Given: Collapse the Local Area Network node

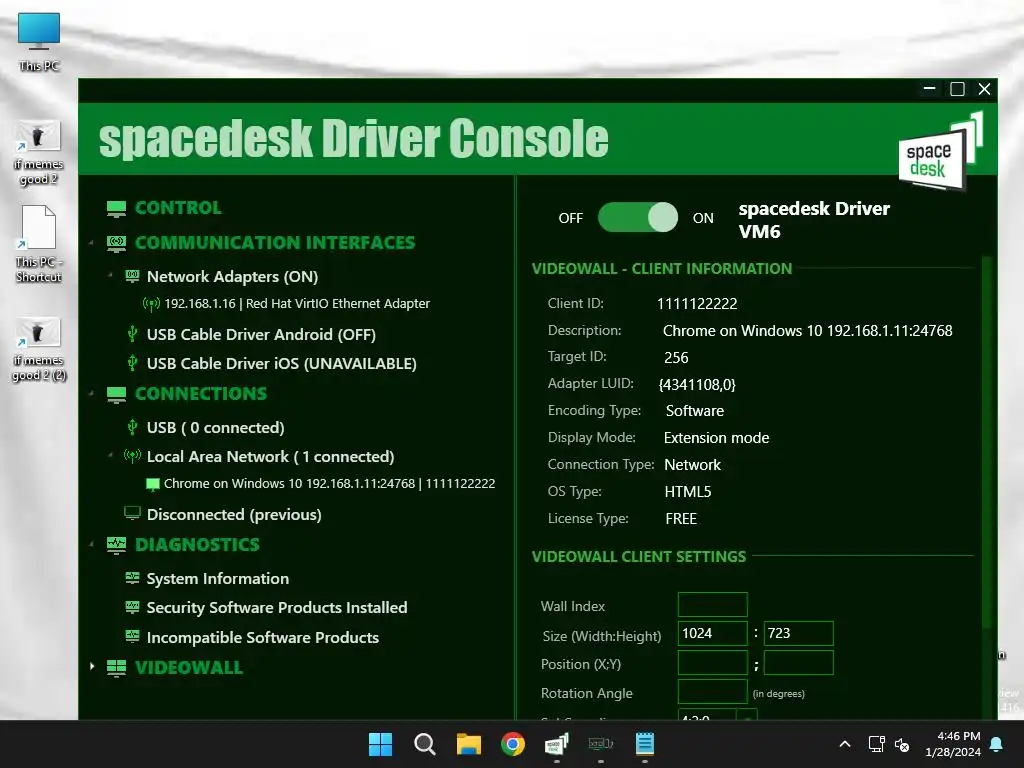Looking at the screenshot, I should click(110, 455).
